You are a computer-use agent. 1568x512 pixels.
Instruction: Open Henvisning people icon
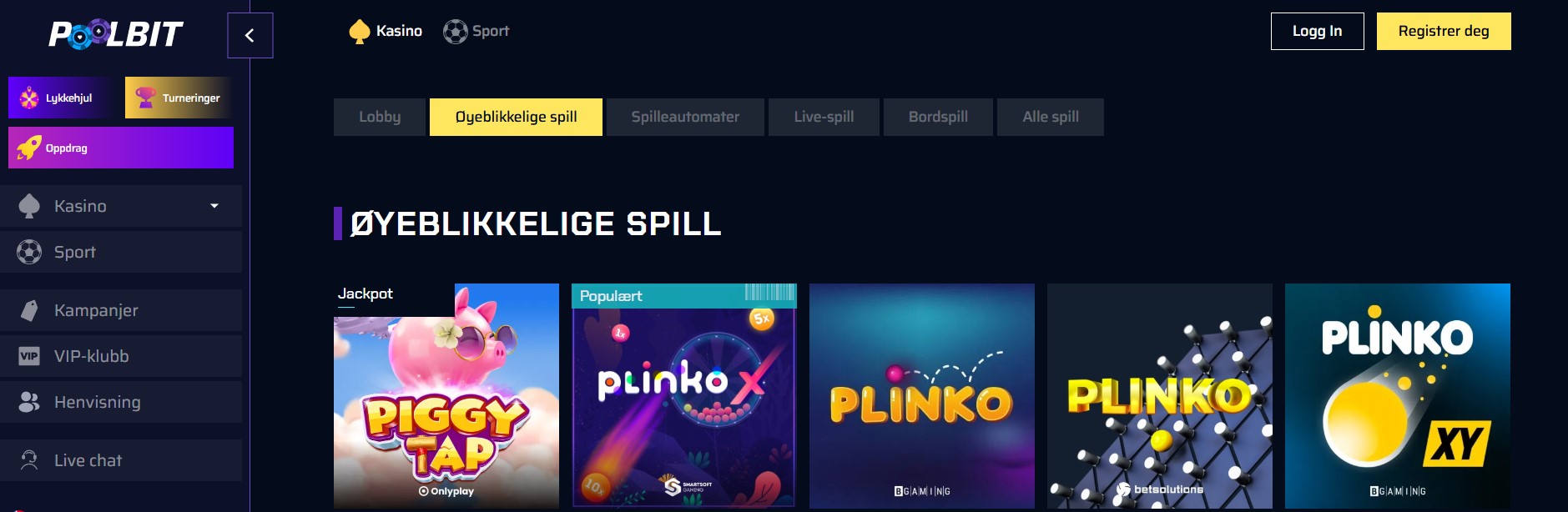(29, 402)
